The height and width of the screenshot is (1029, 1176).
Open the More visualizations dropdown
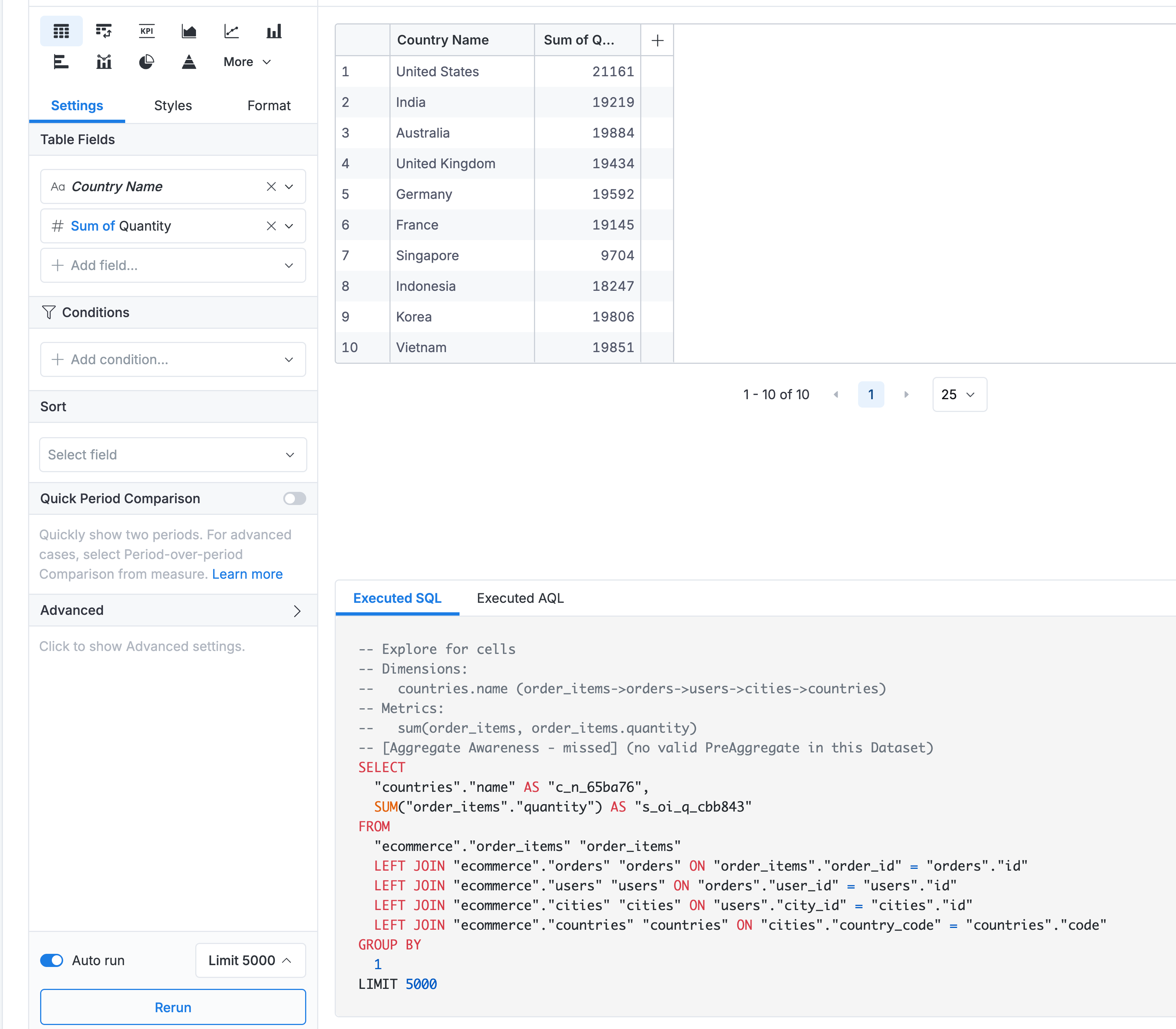(247, 62)
